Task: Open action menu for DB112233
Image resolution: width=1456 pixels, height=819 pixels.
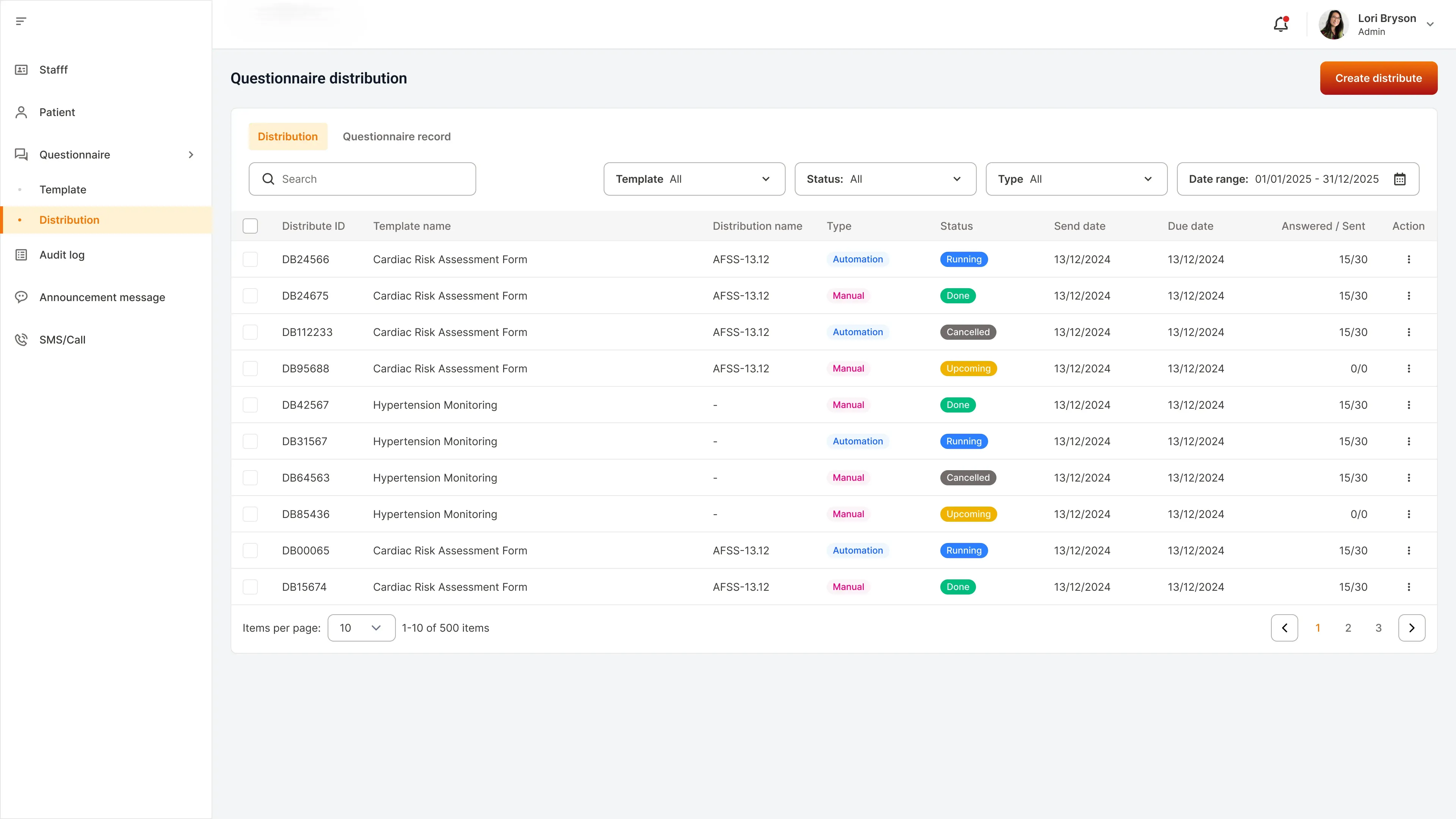Action: point(1409,333)
